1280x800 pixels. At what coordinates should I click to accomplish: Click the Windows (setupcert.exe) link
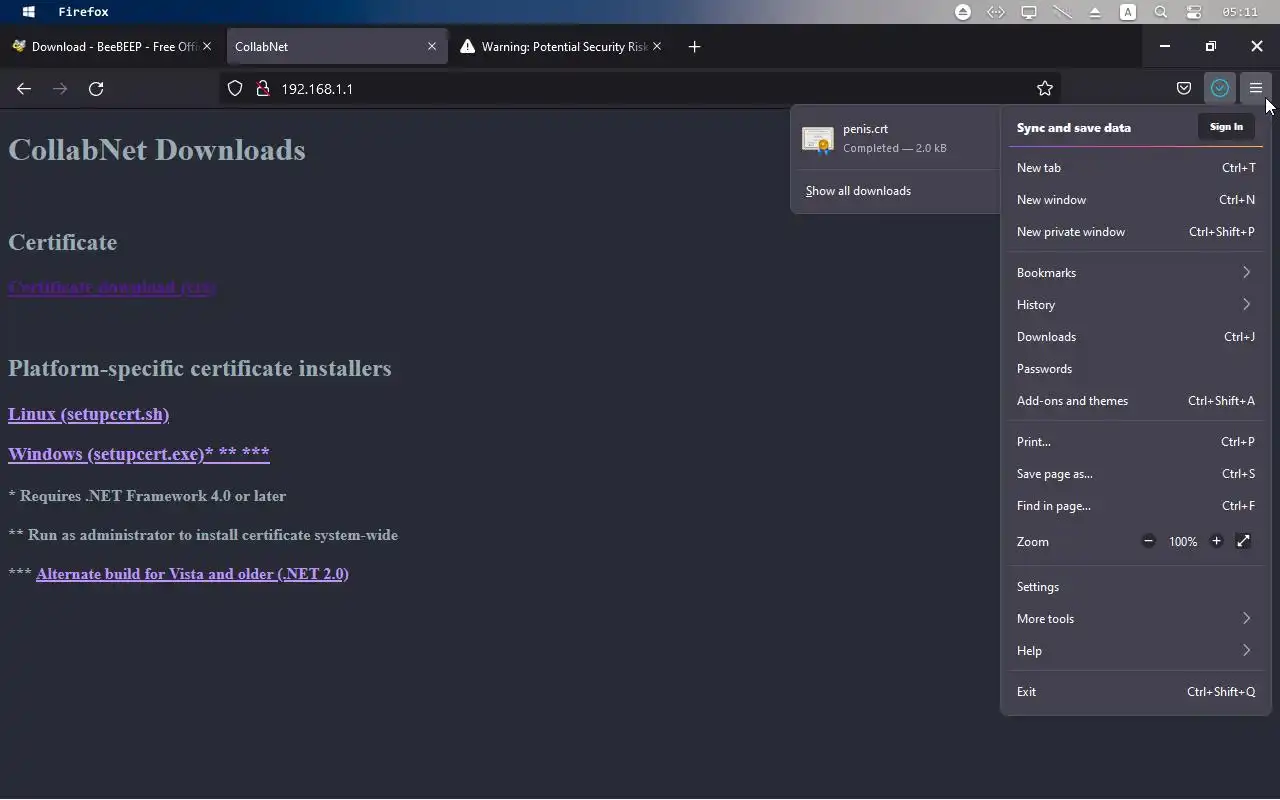click(x=139, y=454)
